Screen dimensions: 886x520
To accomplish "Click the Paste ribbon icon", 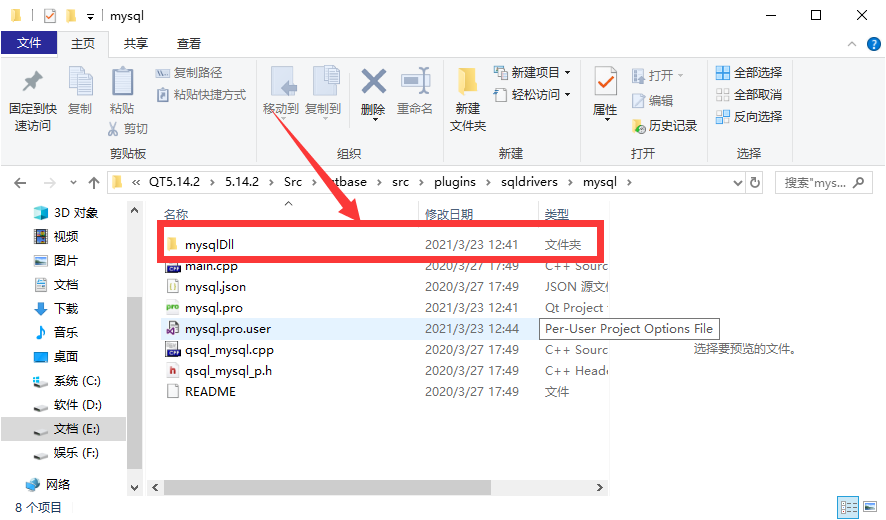I will [122, 82].
